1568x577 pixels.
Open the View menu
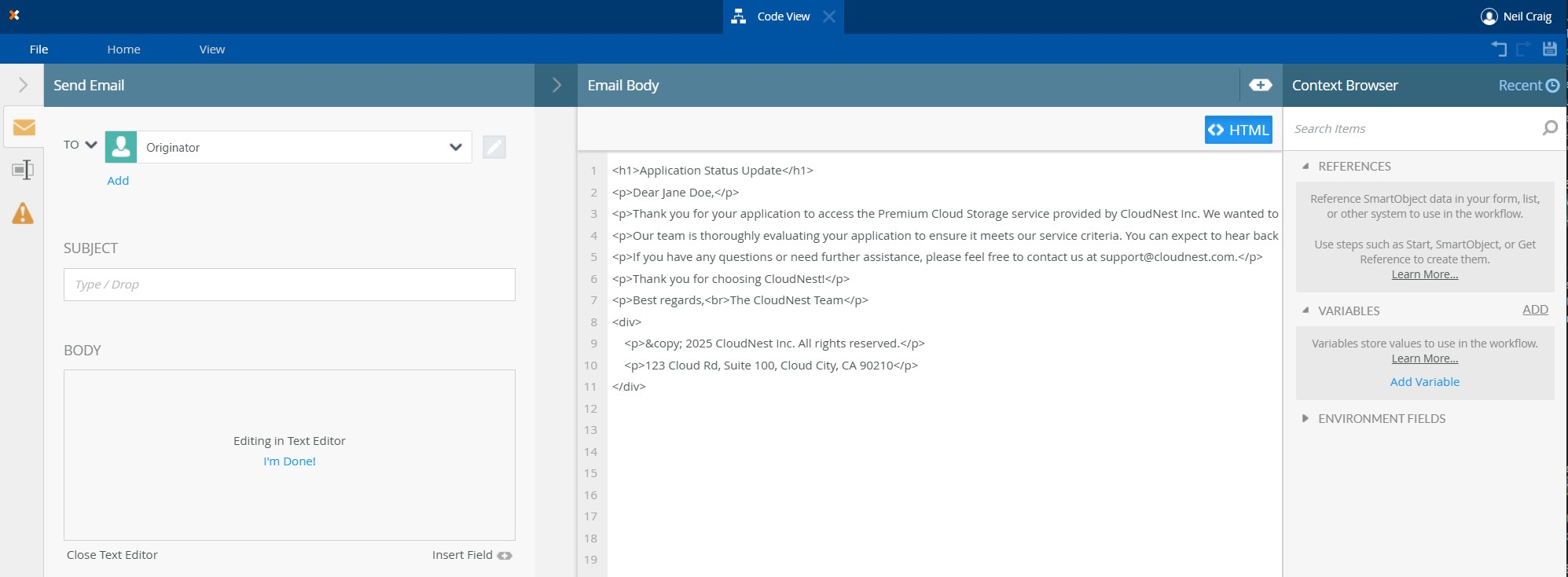tap(211, 50)
